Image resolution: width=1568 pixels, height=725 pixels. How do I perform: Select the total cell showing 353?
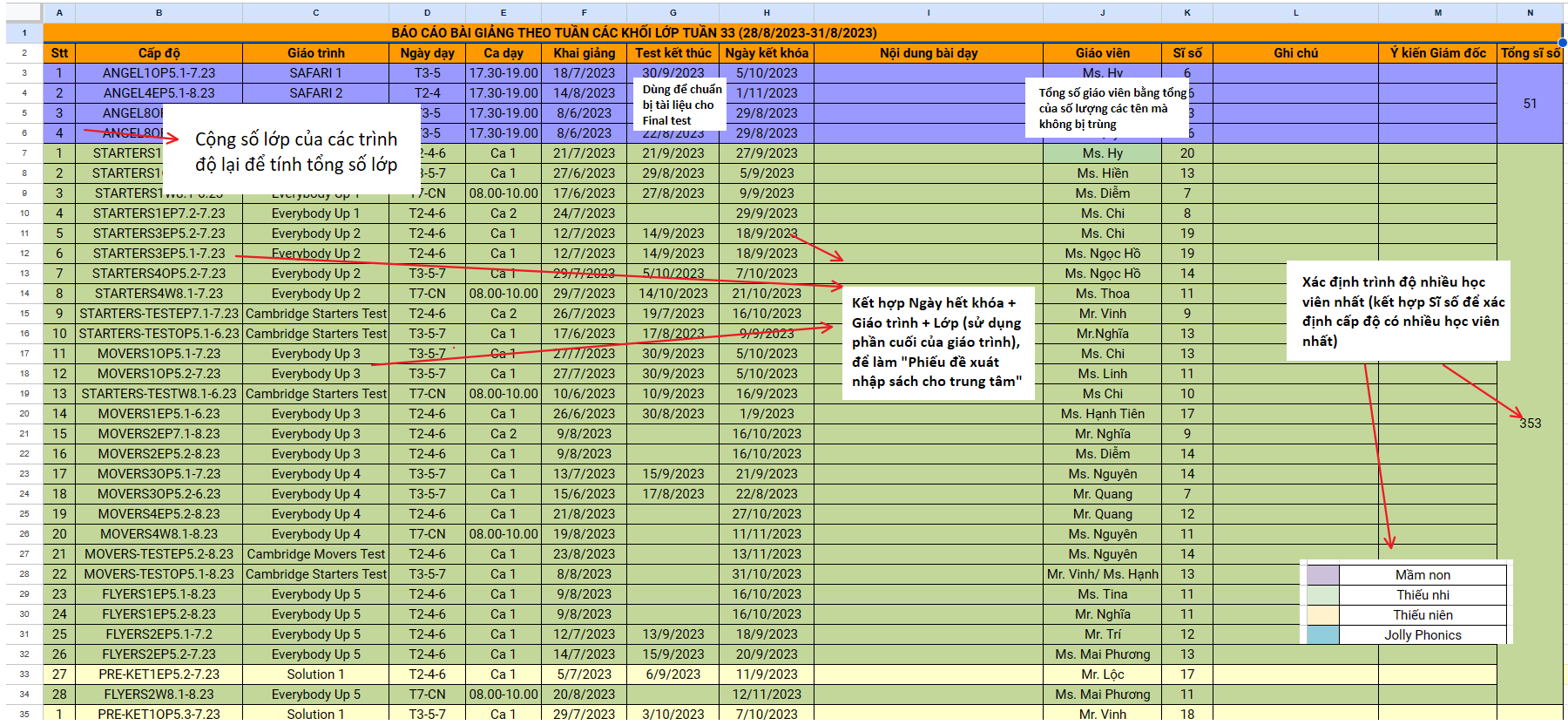pyautogui.click(x=1530, y=423)
